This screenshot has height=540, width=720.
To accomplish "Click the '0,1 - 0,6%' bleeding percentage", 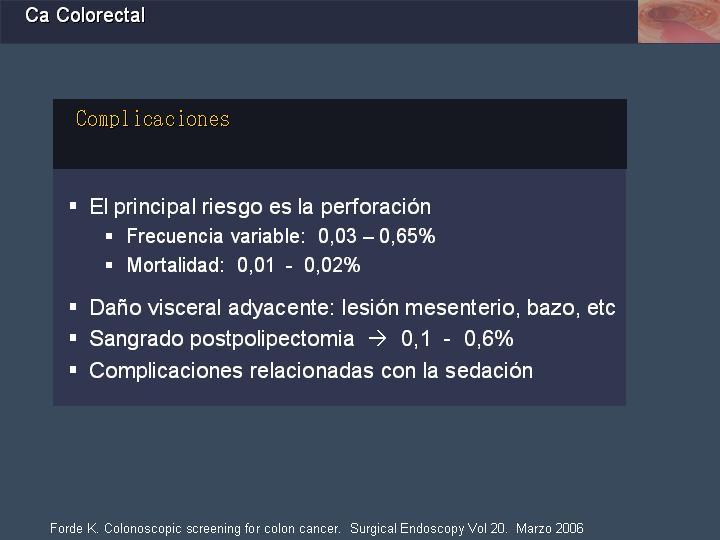I will [457, 339].
